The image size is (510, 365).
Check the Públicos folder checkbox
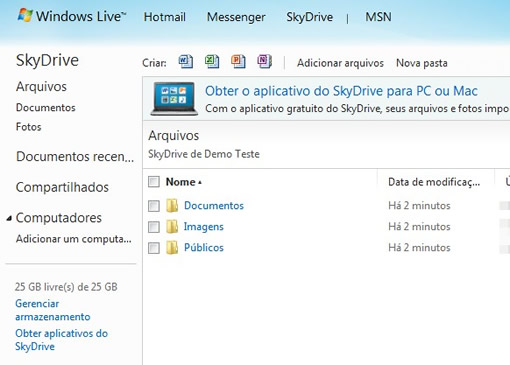pos(154,248)
